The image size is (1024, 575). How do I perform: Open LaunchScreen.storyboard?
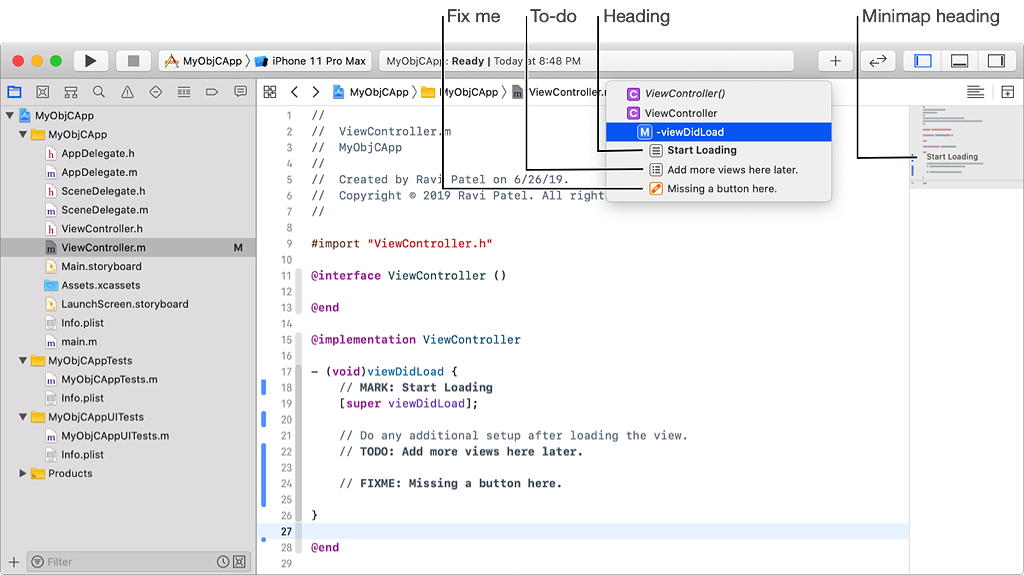125,304
